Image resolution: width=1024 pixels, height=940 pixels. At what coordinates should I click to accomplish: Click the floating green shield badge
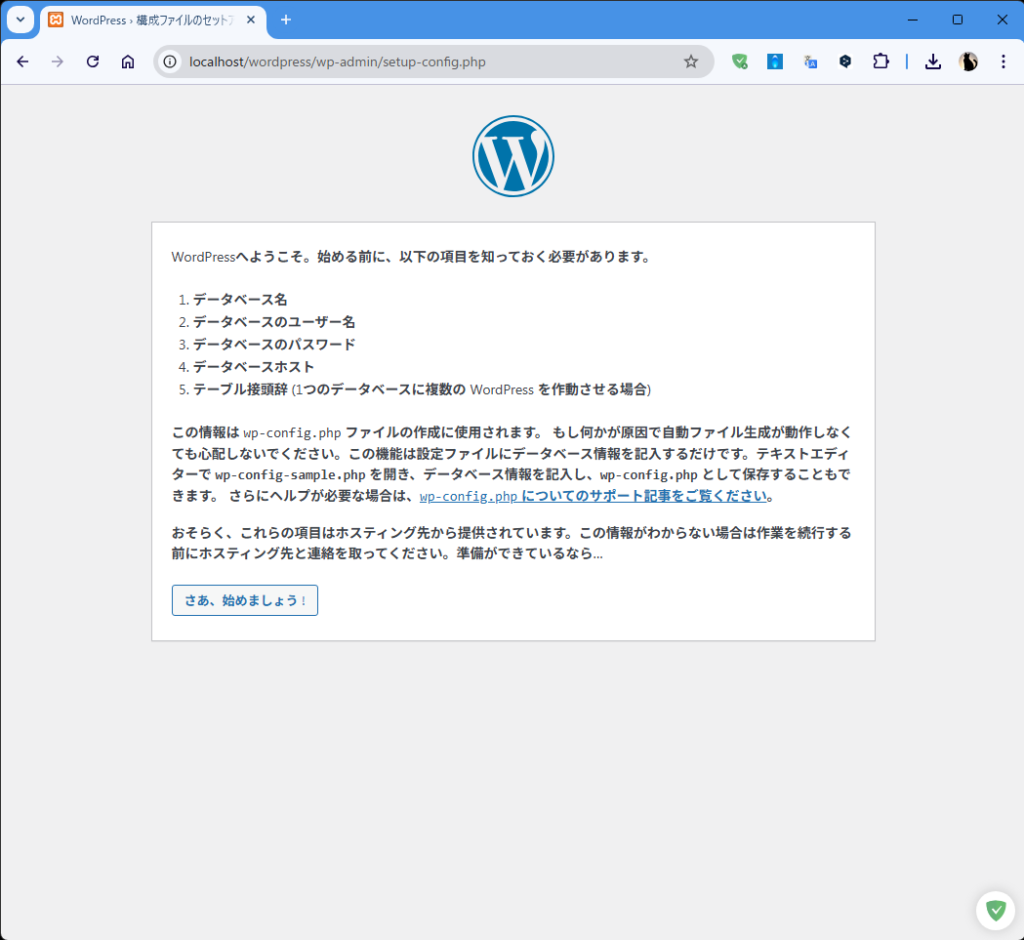(x=994, y=910)
